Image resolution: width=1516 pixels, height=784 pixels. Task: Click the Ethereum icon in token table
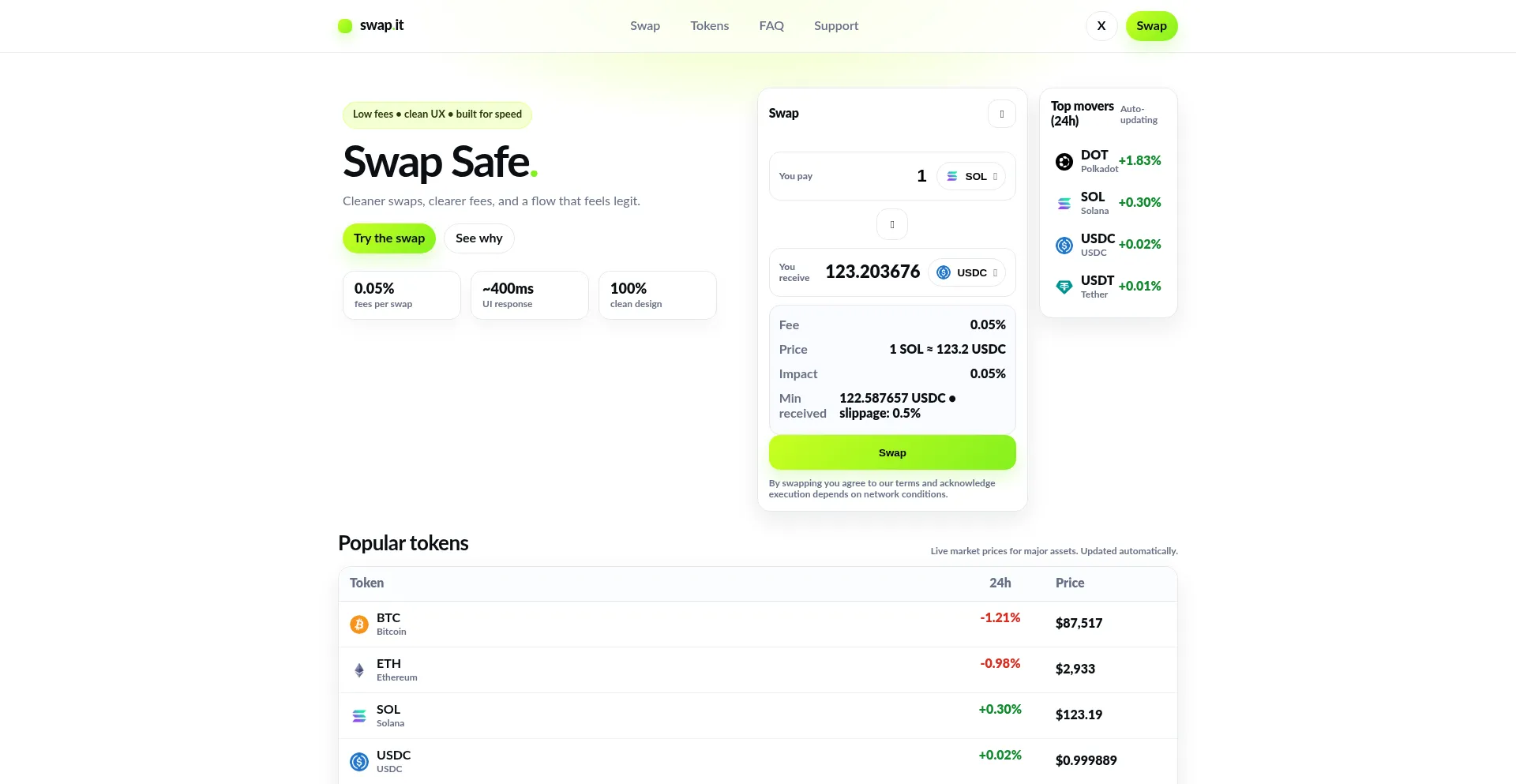359,670
